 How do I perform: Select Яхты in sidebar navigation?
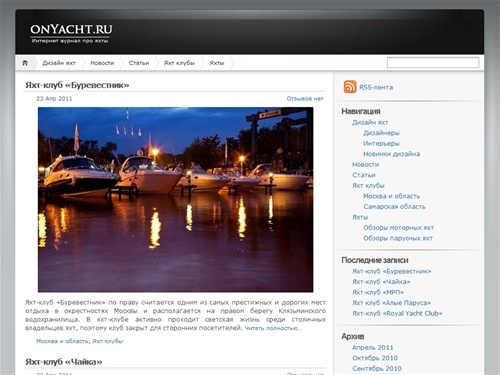[360, 217]
